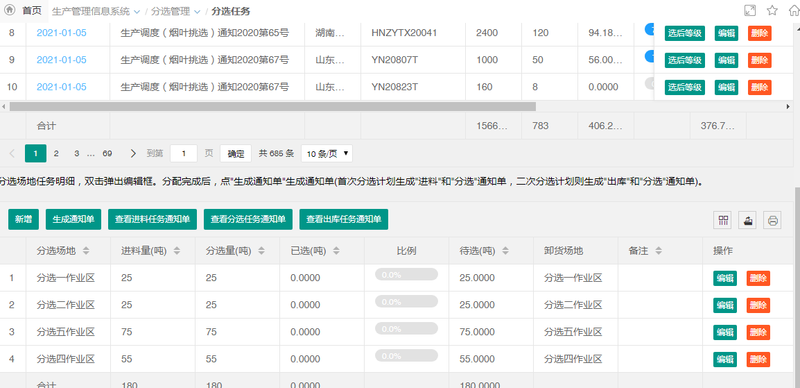Screen dimensions: 800x388
Task: Click the home icon at top-right corner
Action: pos(793,11)
